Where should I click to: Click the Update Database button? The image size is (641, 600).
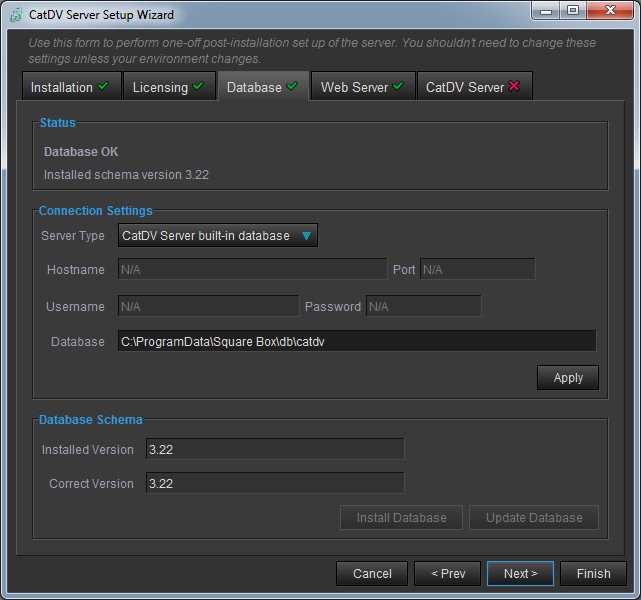[x=534, y=517]
